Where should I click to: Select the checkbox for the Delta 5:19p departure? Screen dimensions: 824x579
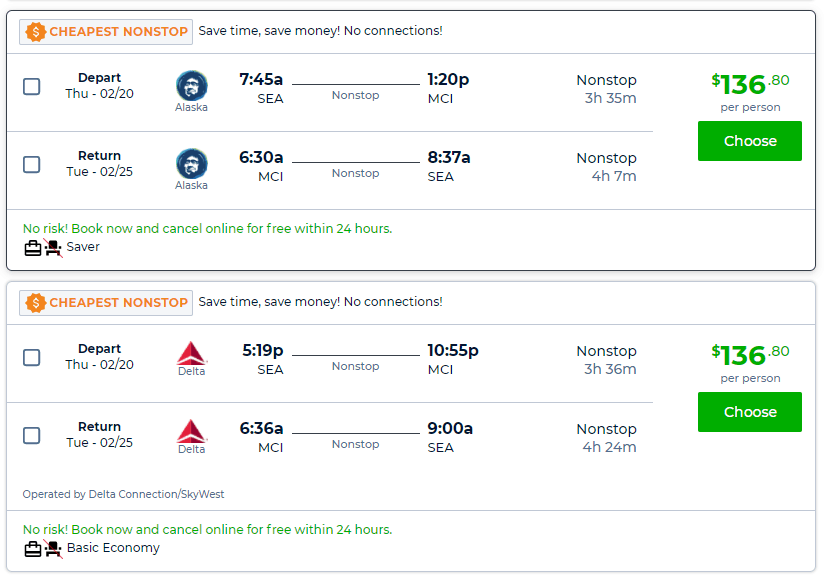[x=31, y=358]
